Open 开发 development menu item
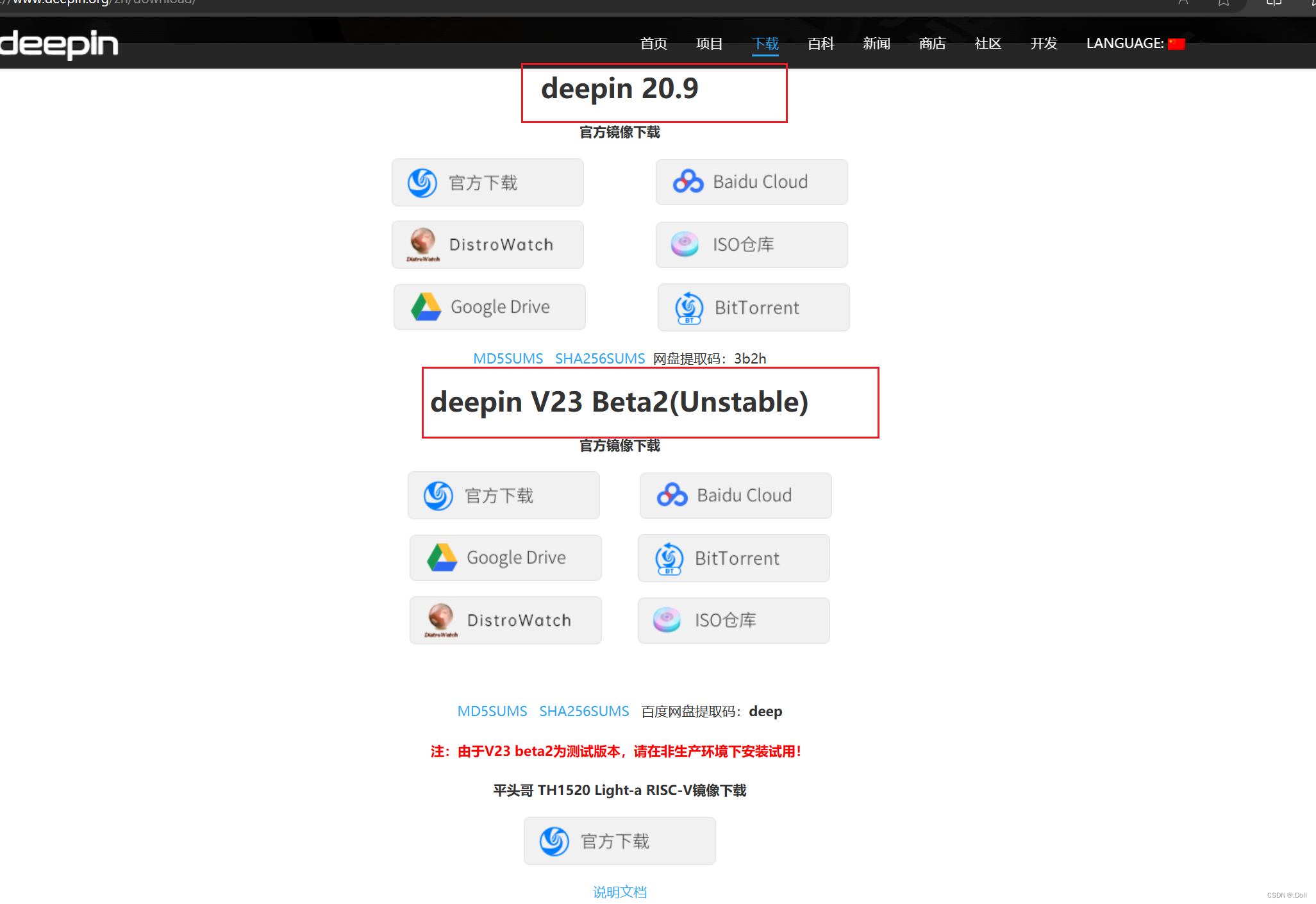This screenshot has height=904, width=1316. (1044, 44)
